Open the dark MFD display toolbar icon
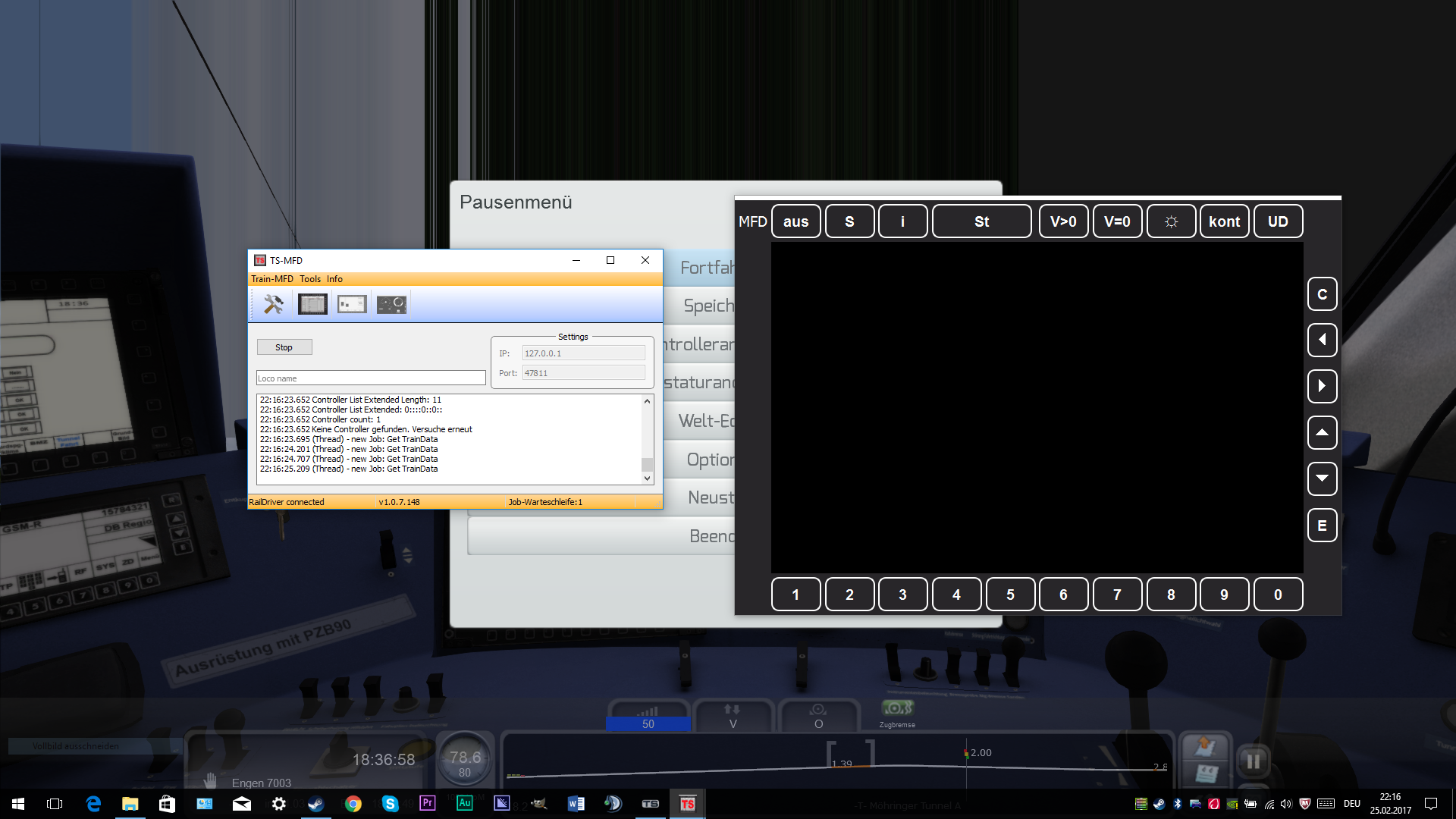The image size is (1456, 819). point(312,304)
